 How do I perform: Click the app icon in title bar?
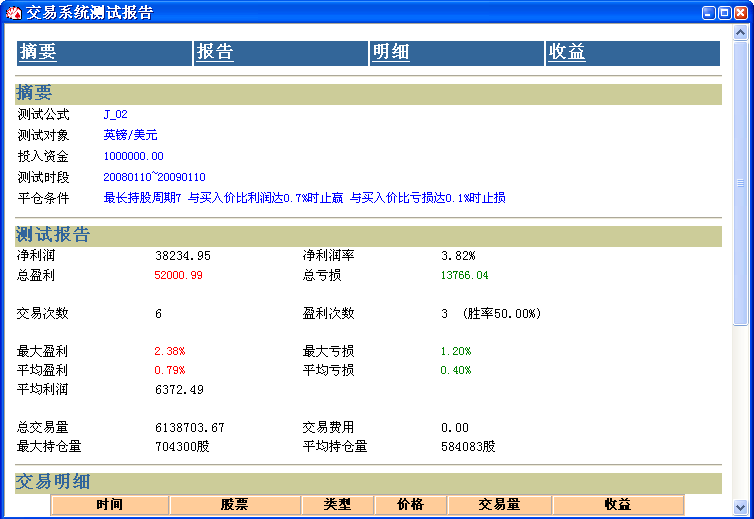[13, 13]
